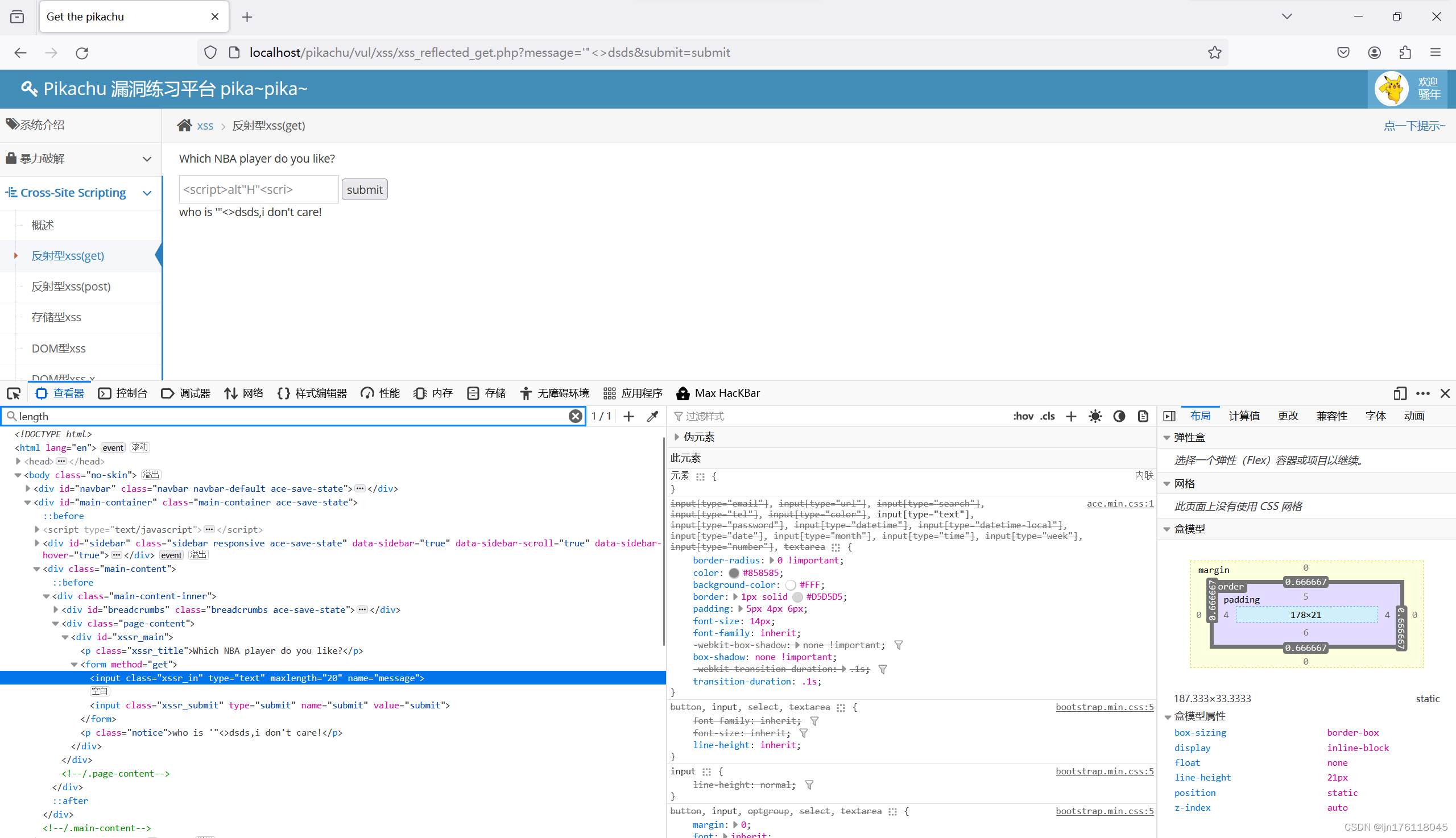This screenshot has height=838, width=1456.
Task: Expand the 暴力破解 sidebar menu
Action: pyautogui.click(x=81, y=159)
